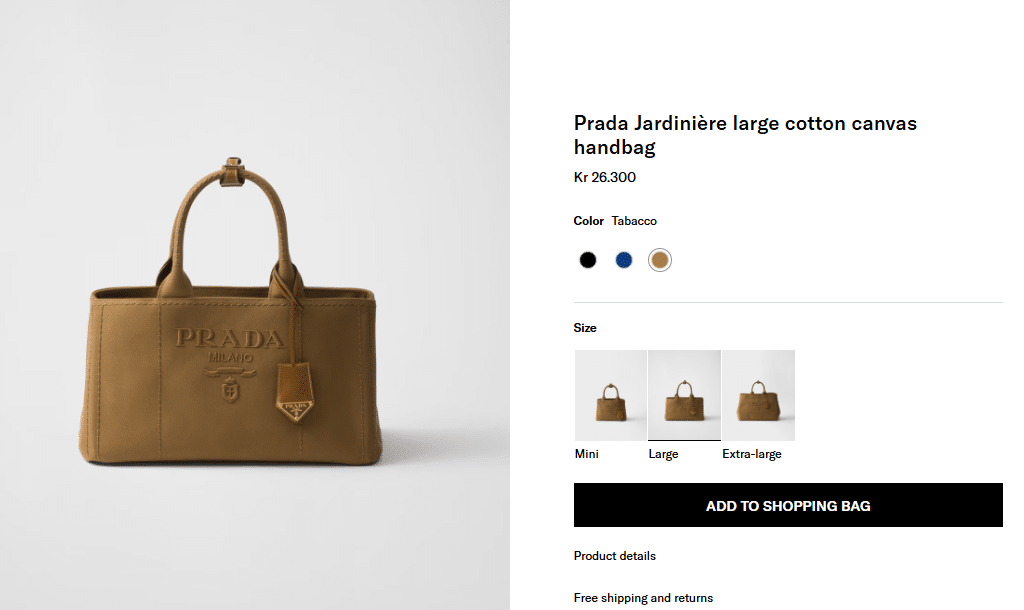Click the "Mini" size text label
The image size is (1024, 610).
point(587,454)
